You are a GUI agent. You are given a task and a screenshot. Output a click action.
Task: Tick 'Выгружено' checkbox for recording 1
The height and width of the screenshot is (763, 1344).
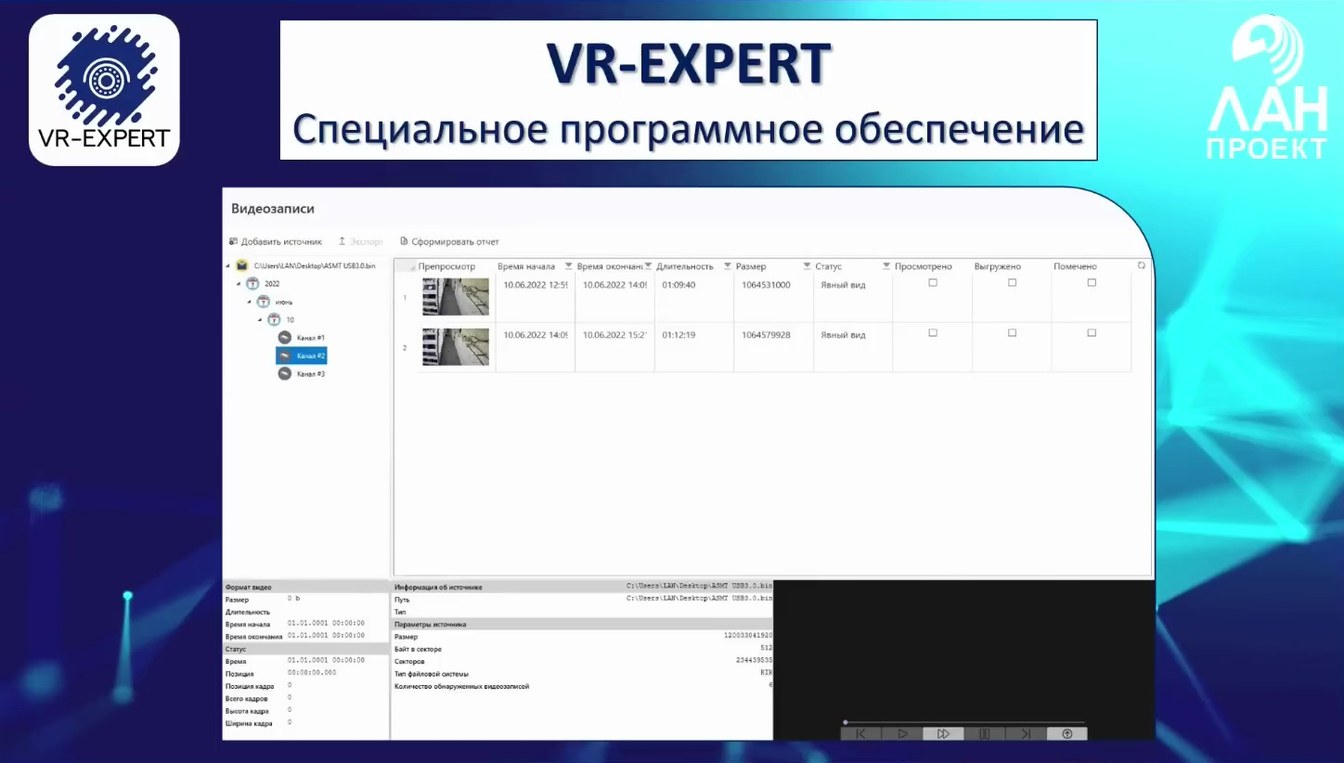(1012, 283)
